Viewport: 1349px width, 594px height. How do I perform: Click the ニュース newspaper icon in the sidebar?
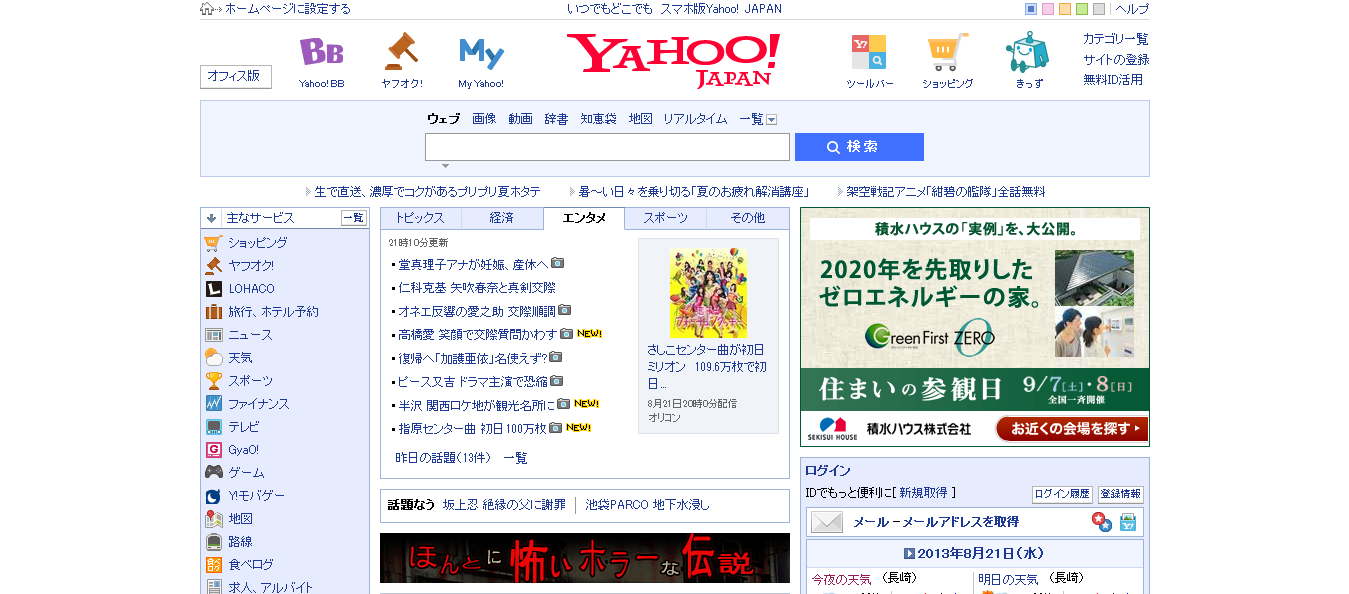click(x=213, y=335)
